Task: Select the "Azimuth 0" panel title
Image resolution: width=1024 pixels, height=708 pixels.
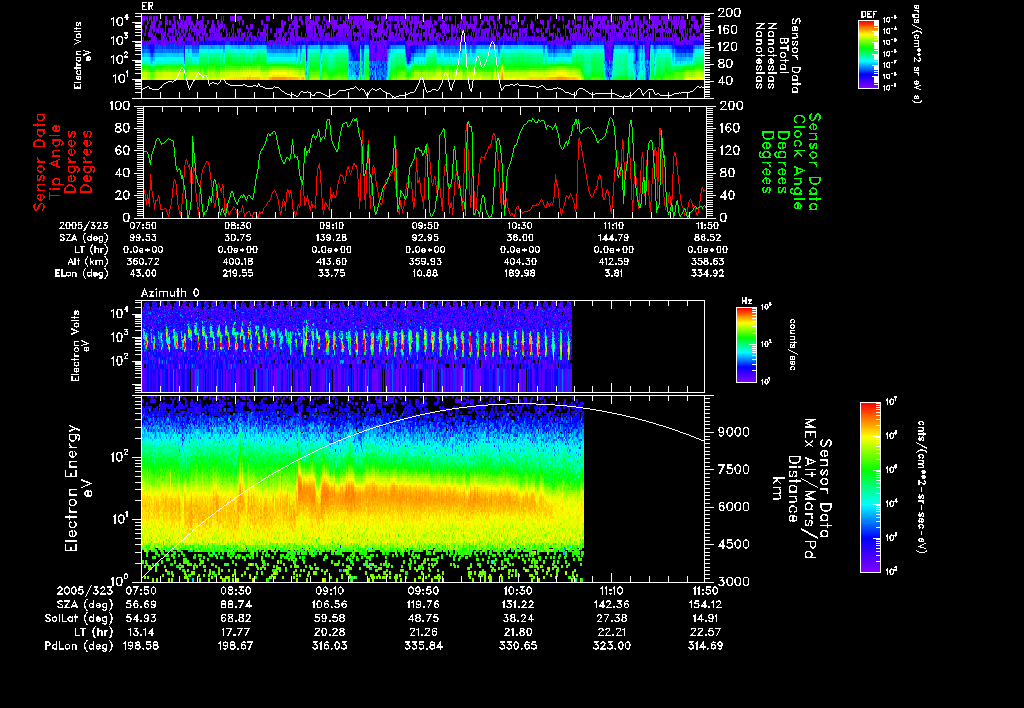Action: pos(170,293)
